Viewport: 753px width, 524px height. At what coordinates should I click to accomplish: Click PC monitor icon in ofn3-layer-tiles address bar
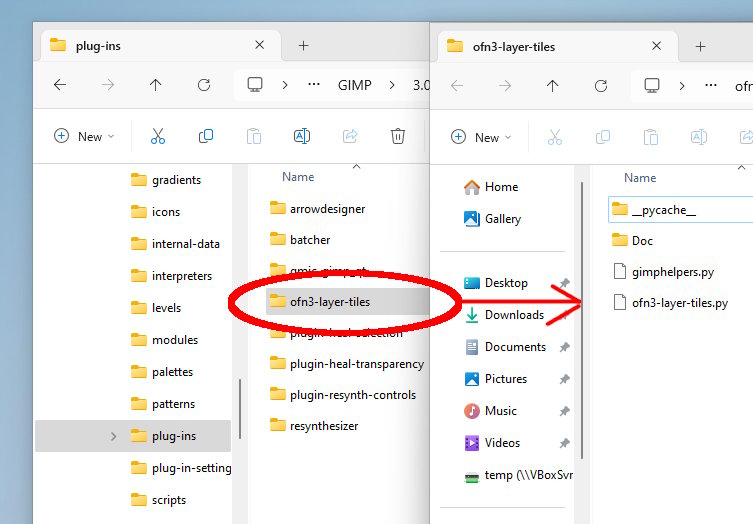point(652,86)
